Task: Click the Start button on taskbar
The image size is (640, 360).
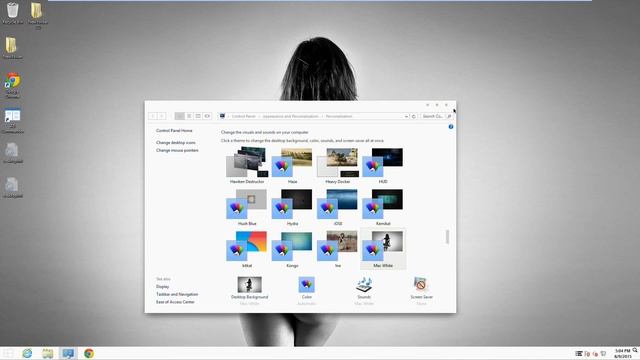Action: (8, 353)
